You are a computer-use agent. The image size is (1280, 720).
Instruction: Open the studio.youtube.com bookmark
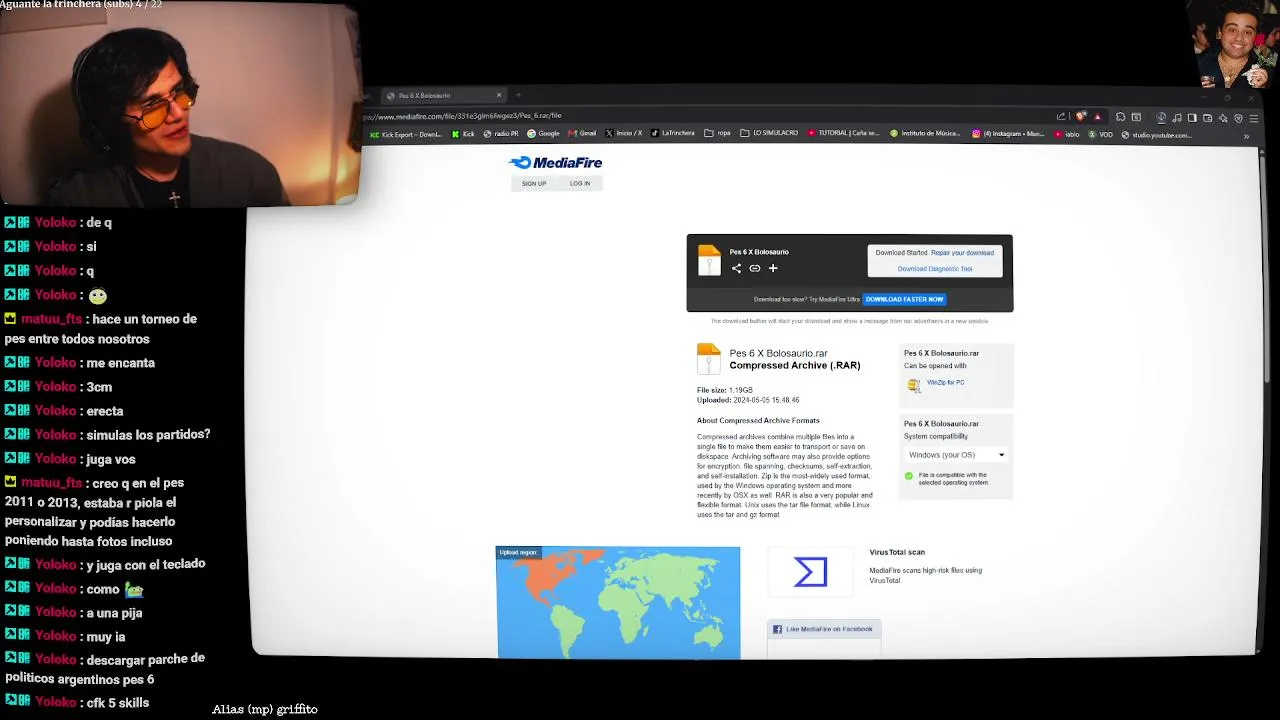point(1156,135)
